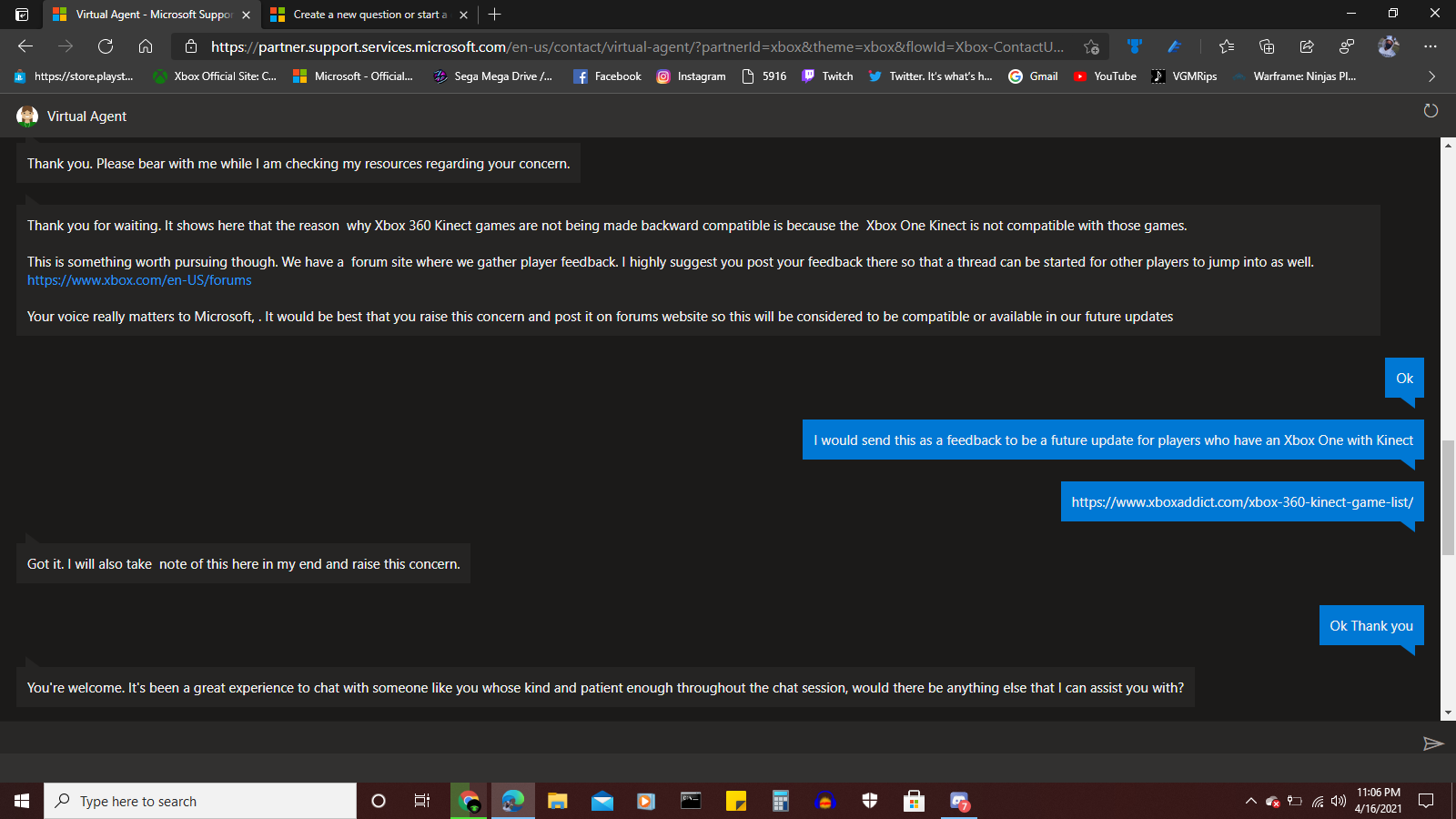Open the Favorites list icon

point(1227,46)
